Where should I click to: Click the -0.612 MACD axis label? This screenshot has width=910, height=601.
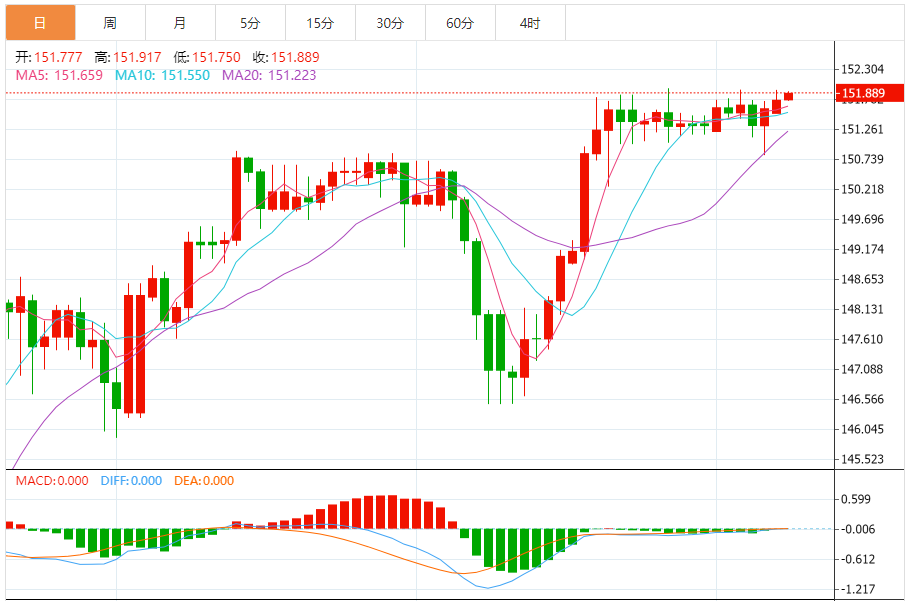click(x=858, y=560)
